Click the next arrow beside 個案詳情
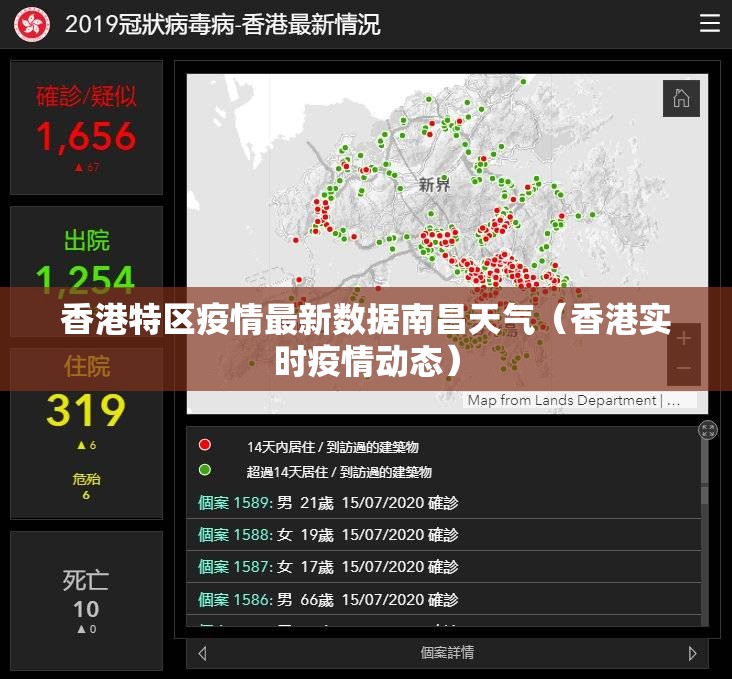The image size is (732, 679). coord(692,653)
